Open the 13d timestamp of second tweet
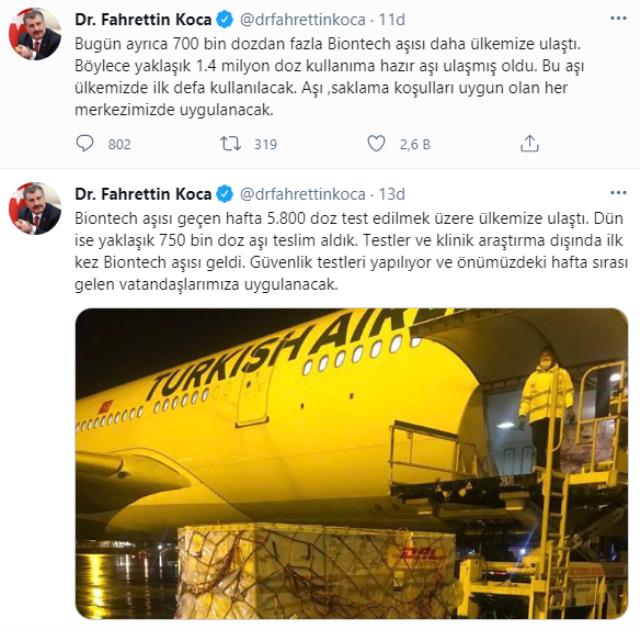The image size is (640, 629). coord(392,194)
